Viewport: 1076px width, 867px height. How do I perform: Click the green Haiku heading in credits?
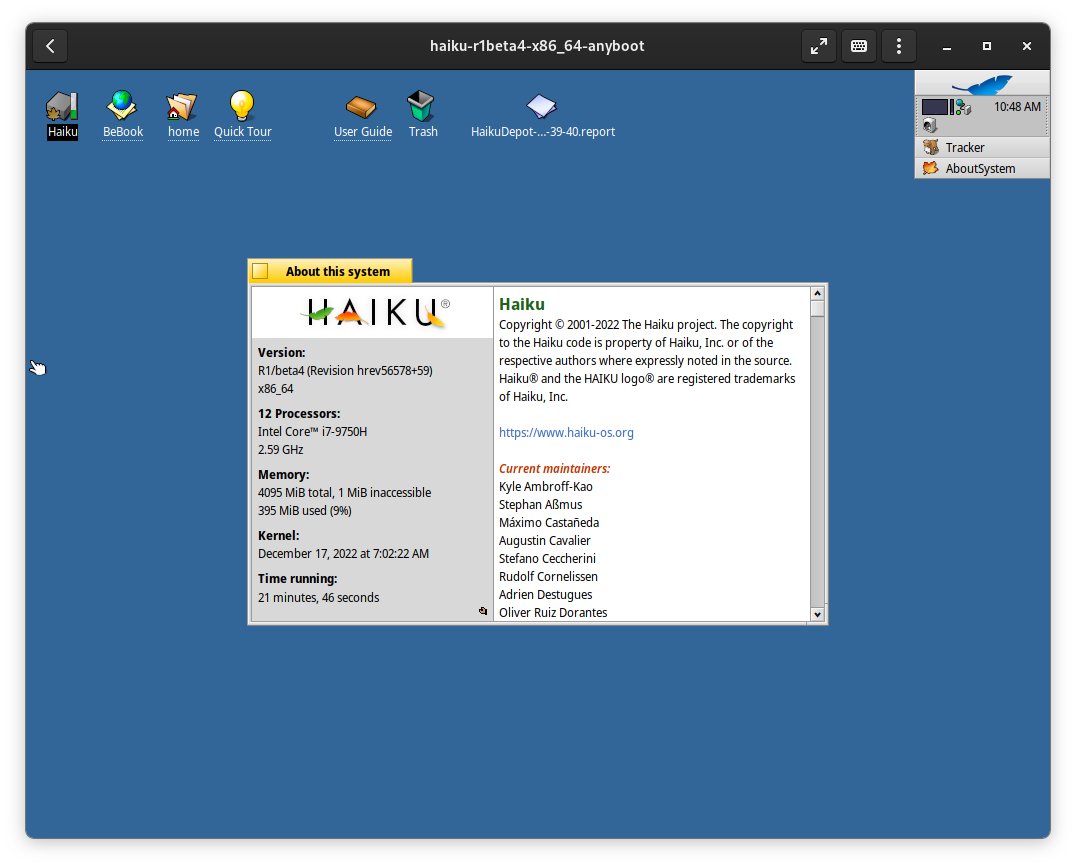click(x=522, y=304)
